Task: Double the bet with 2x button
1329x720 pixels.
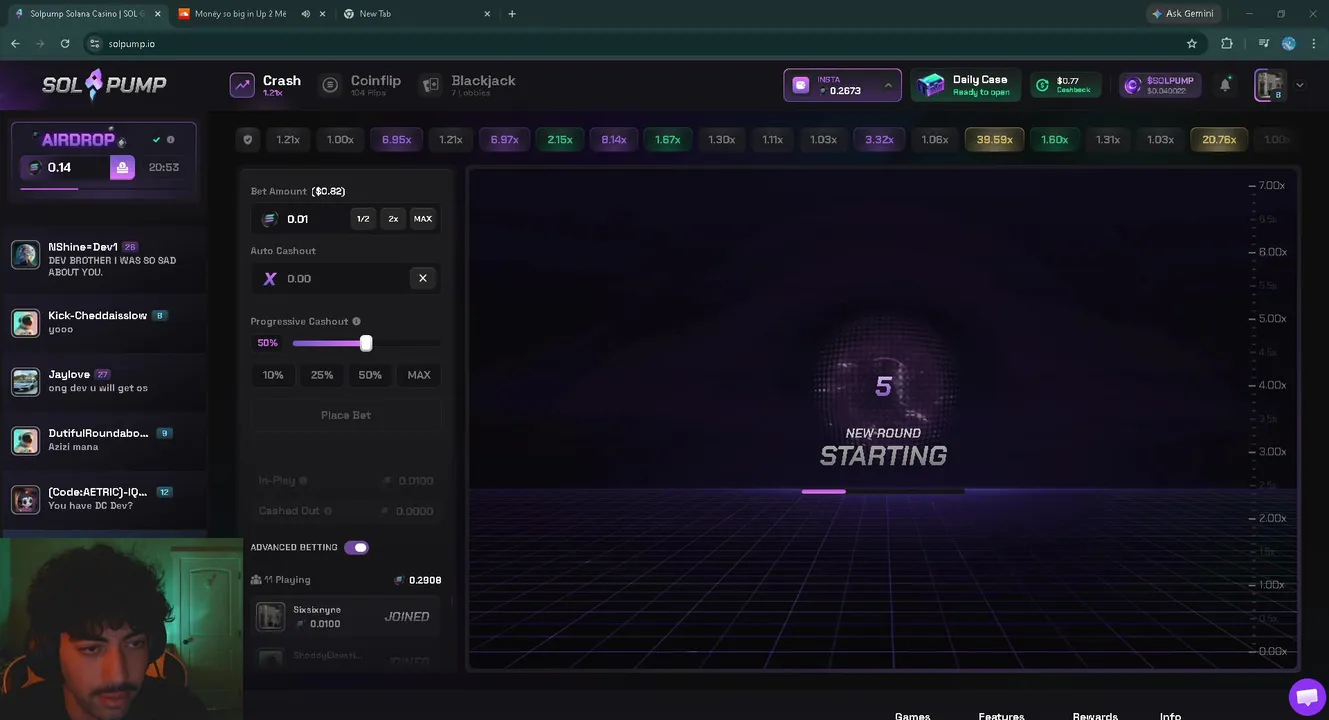Action: [x=393, y=219]
